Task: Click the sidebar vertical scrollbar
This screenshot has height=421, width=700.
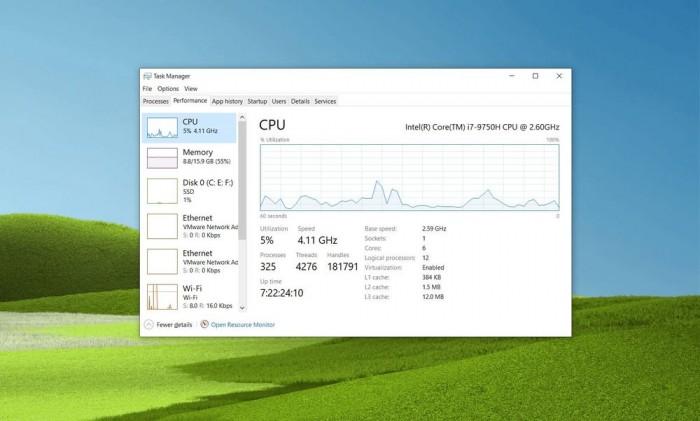Action: (x=242, y=200)
